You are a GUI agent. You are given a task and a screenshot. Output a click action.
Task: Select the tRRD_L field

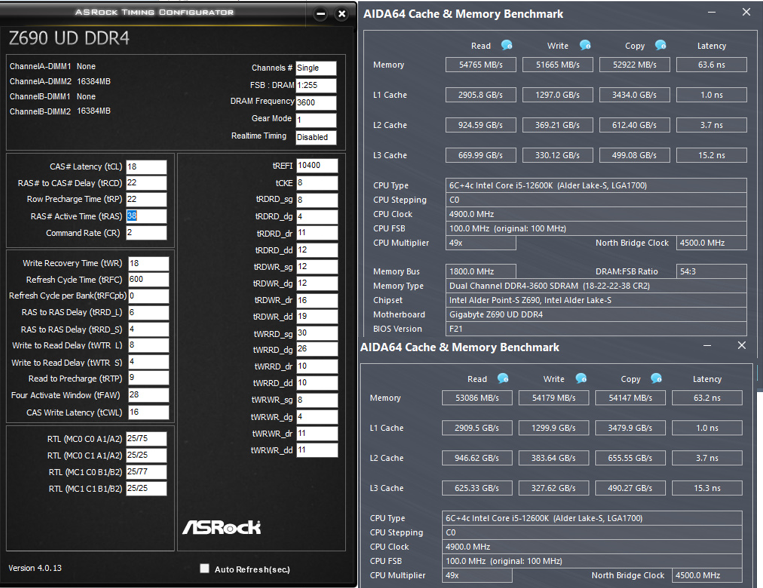148,312
